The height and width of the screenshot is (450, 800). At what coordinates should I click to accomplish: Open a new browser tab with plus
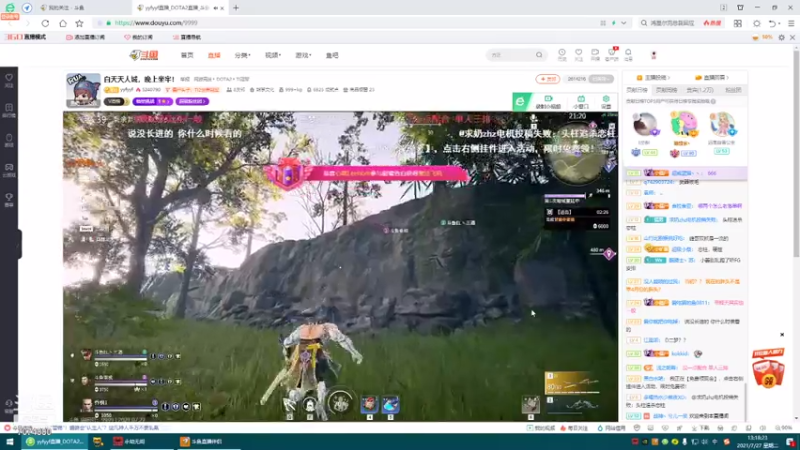coord(236,8)
